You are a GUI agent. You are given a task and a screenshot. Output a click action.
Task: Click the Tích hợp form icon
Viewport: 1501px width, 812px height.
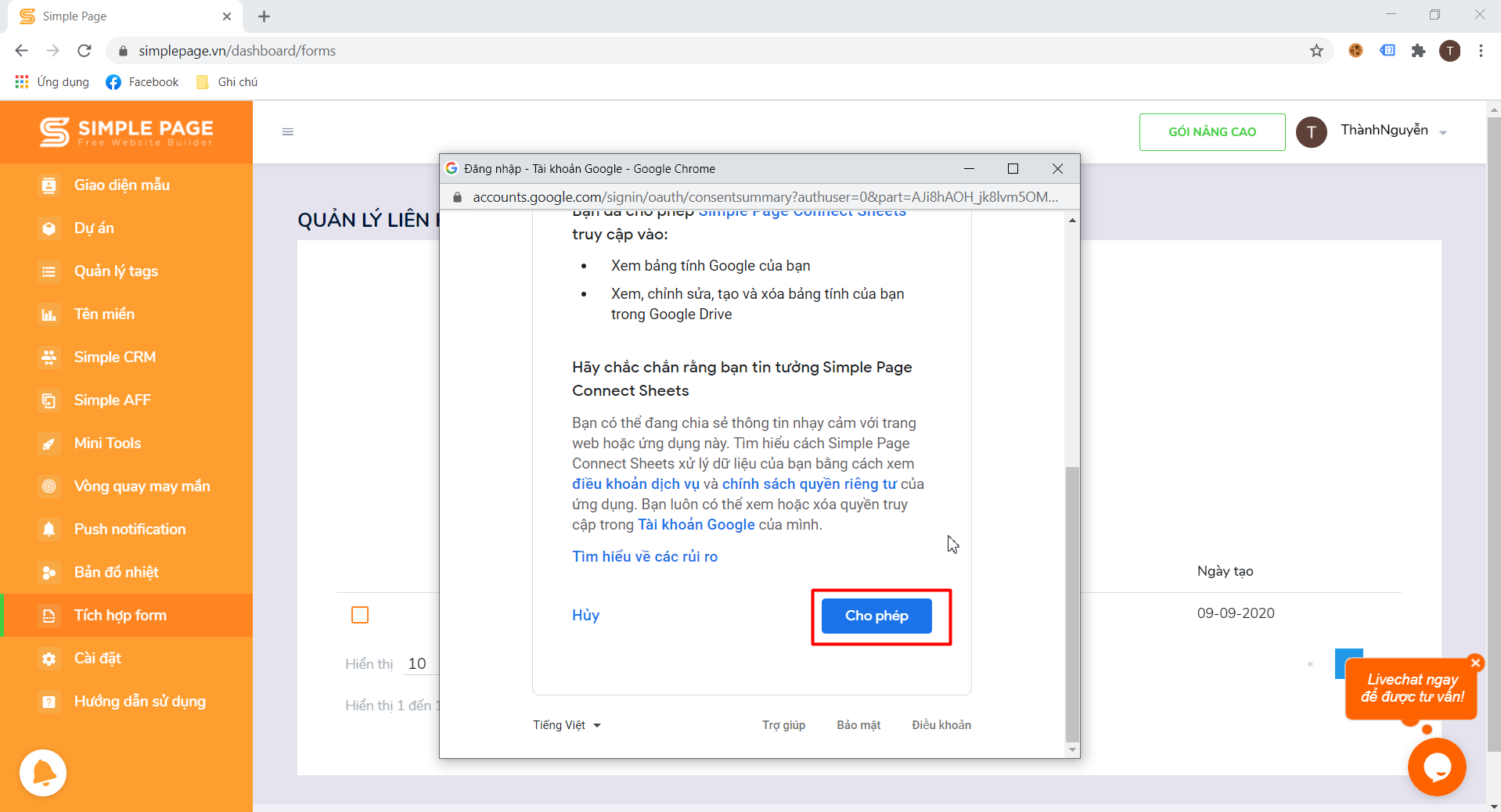click(x=49, y=616)
